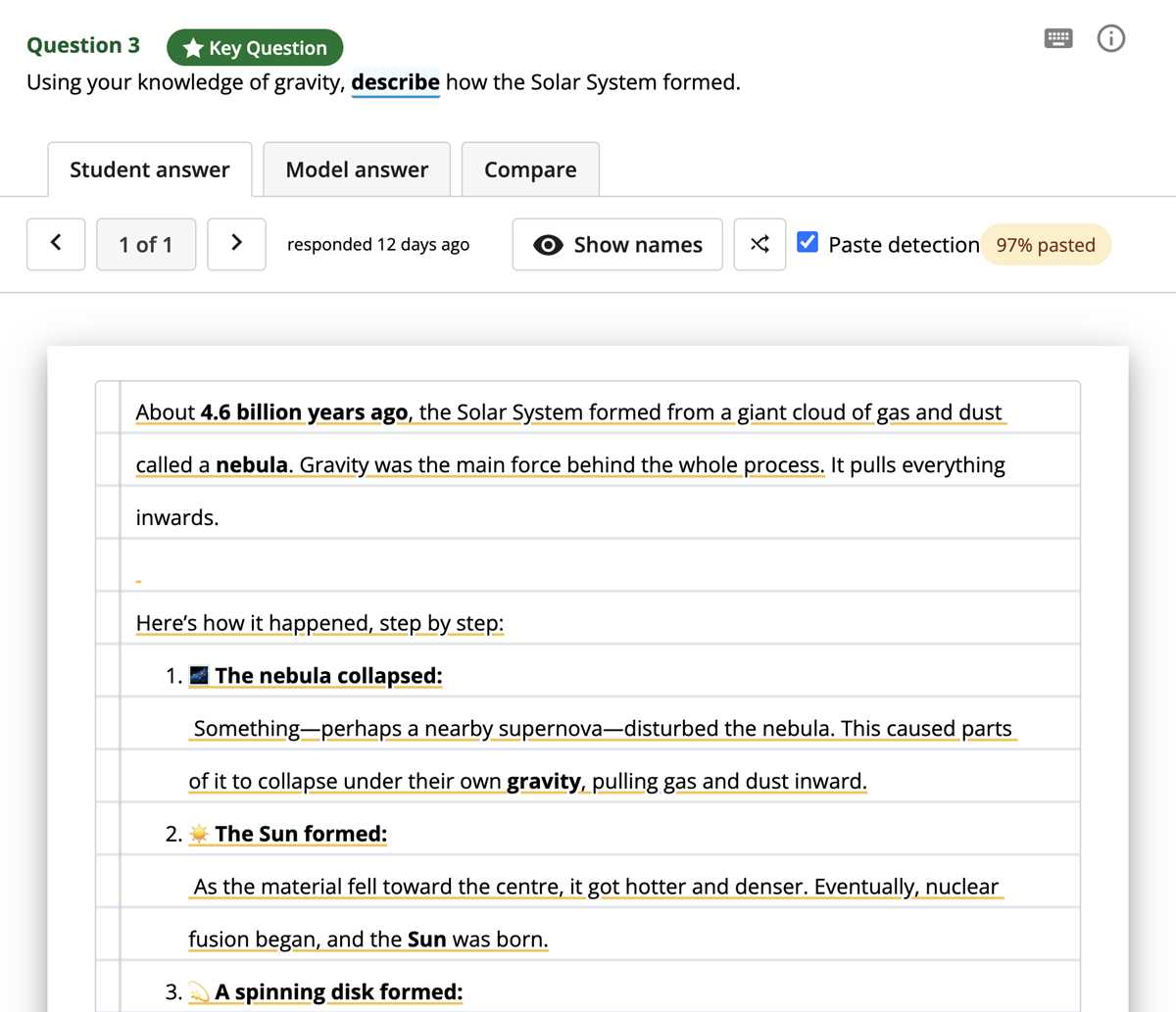This screenshot has height=1012, width=1176.
Task: Open the 1 of 1 response selector
Action: [146, 244]
